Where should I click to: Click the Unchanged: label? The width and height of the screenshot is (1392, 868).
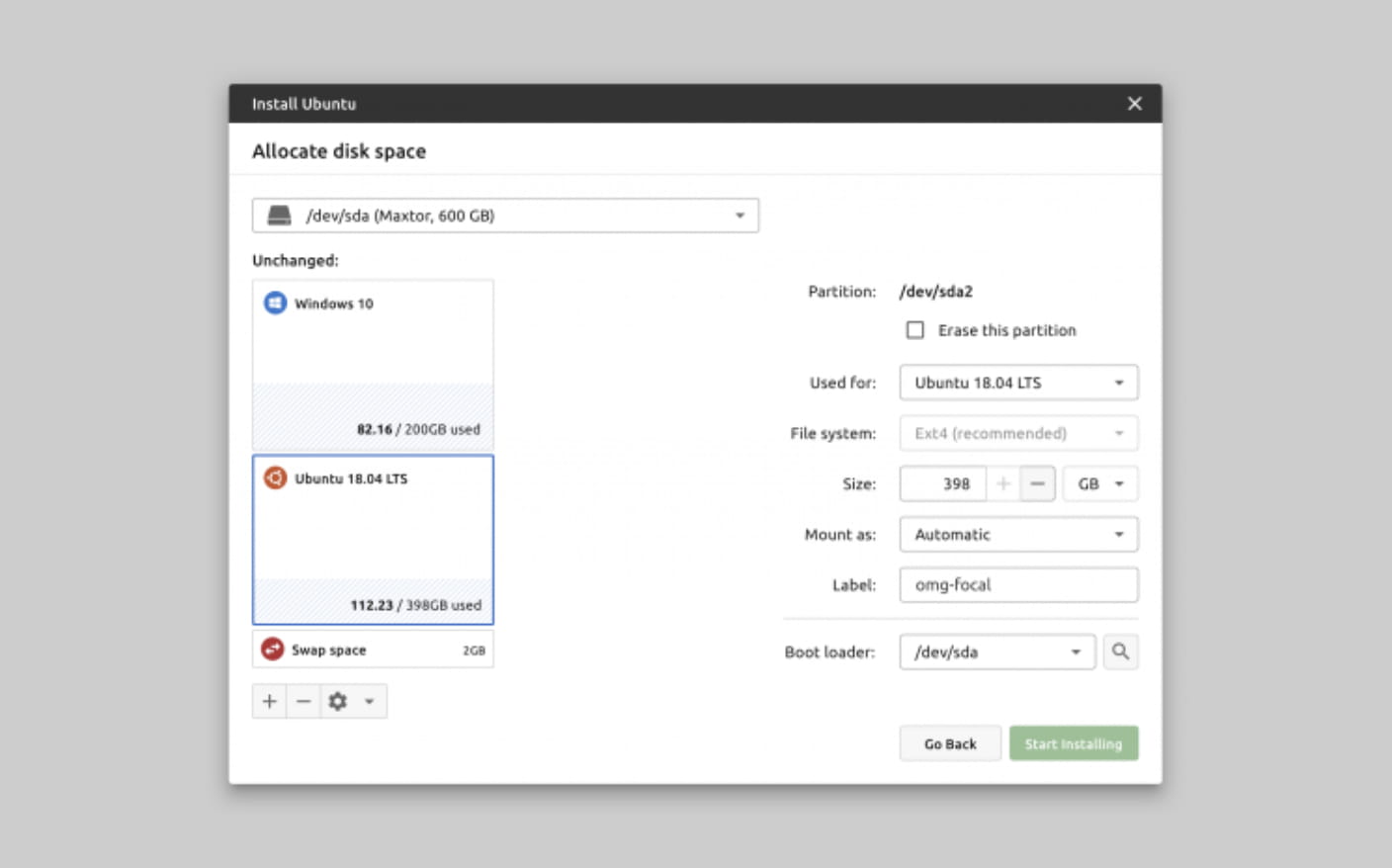[296, 260]
